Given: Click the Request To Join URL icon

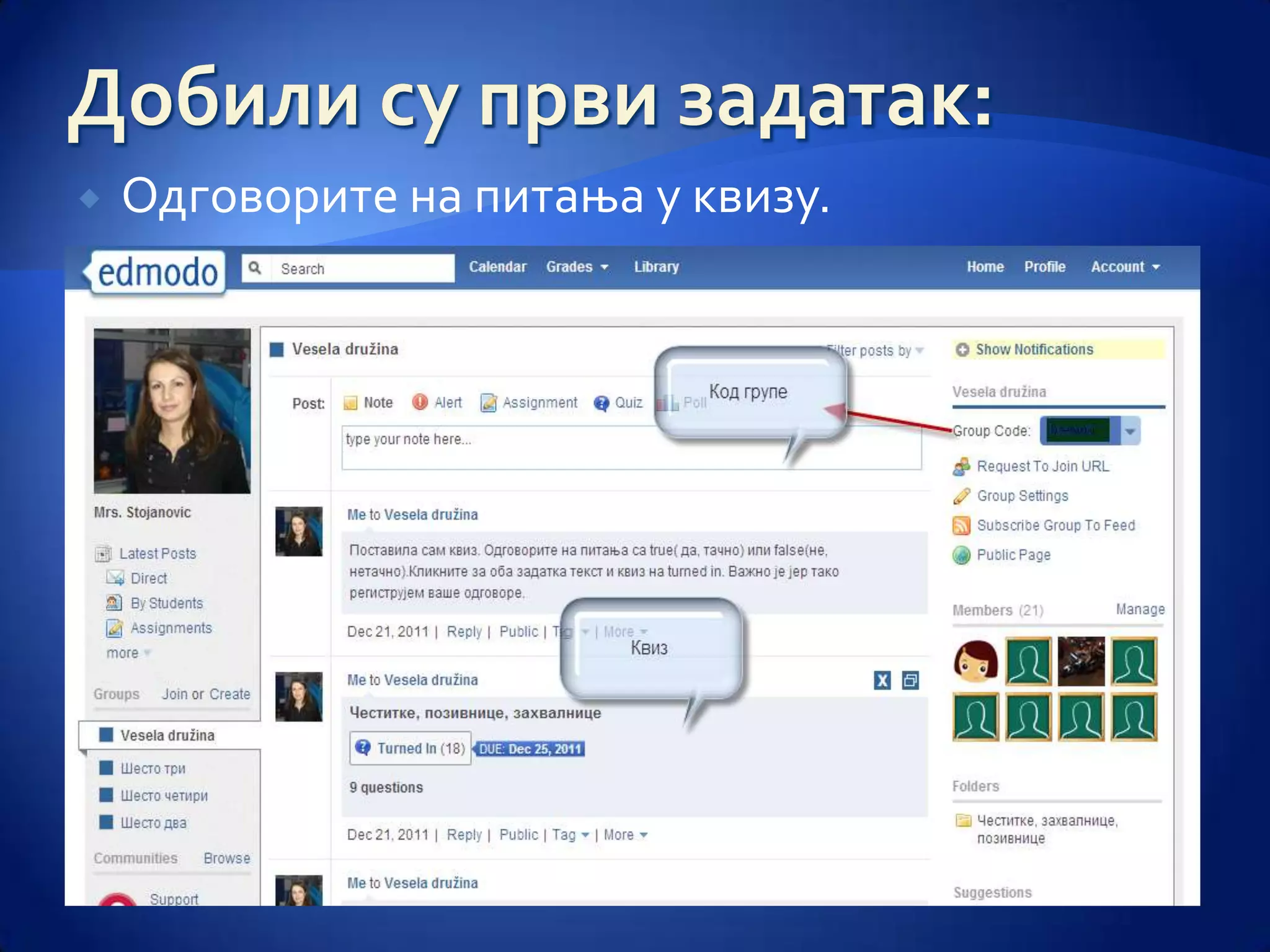Looking at the screenshot, I should 962,466.
